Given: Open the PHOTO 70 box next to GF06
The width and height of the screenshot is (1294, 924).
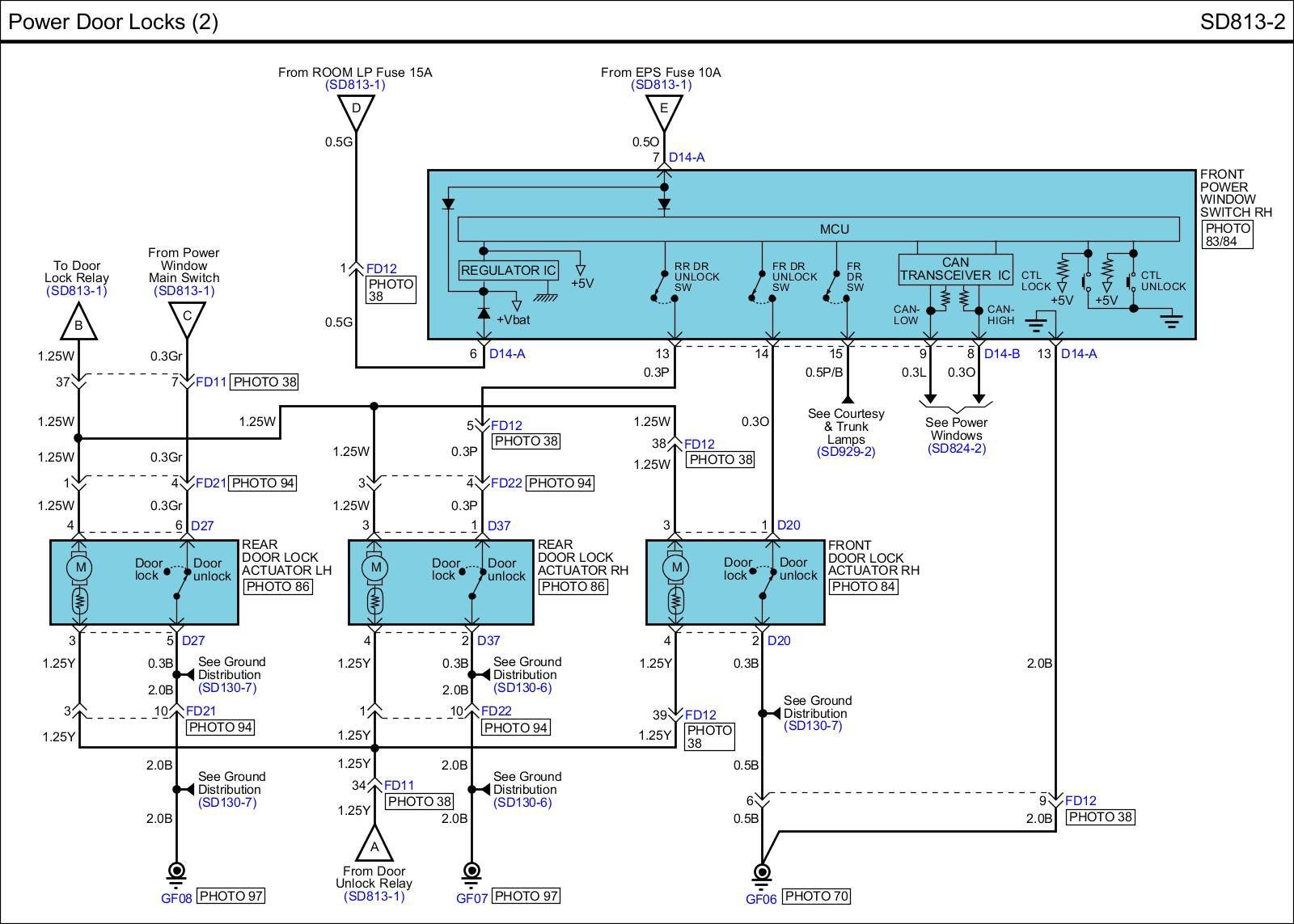Looking at the screenshot, I should coord(815,896).
